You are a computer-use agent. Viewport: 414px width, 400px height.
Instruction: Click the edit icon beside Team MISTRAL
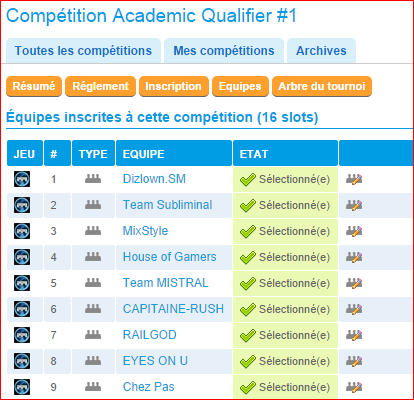point(354,283)
